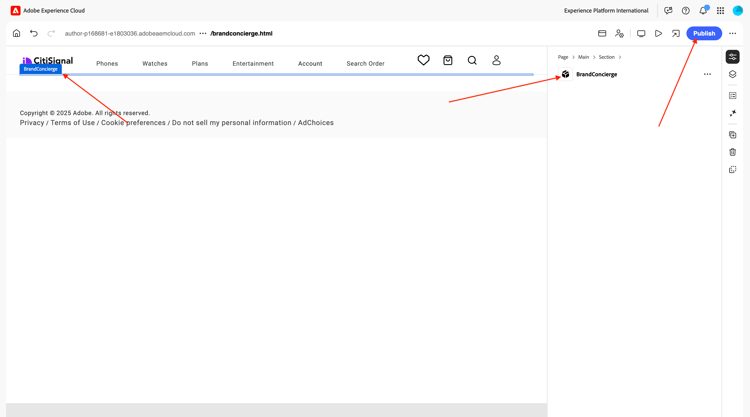This screenshot has height=417, width=750.
Task: Open the more options menu beside Publish
Action: pyautogui.click(x=732, y=33)
